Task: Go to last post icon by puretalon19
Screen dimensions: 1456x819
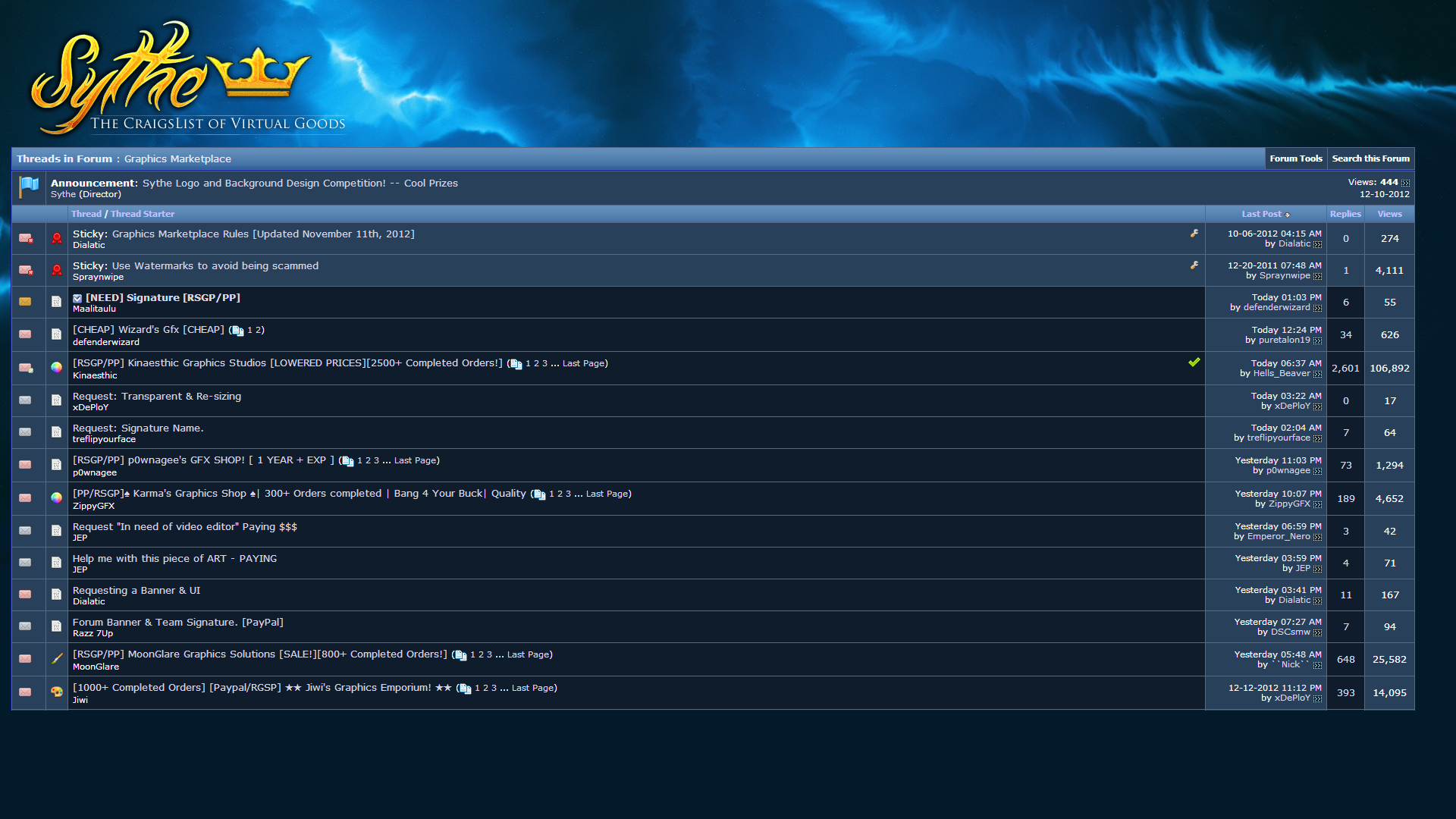Action: tap(1317, 340)
